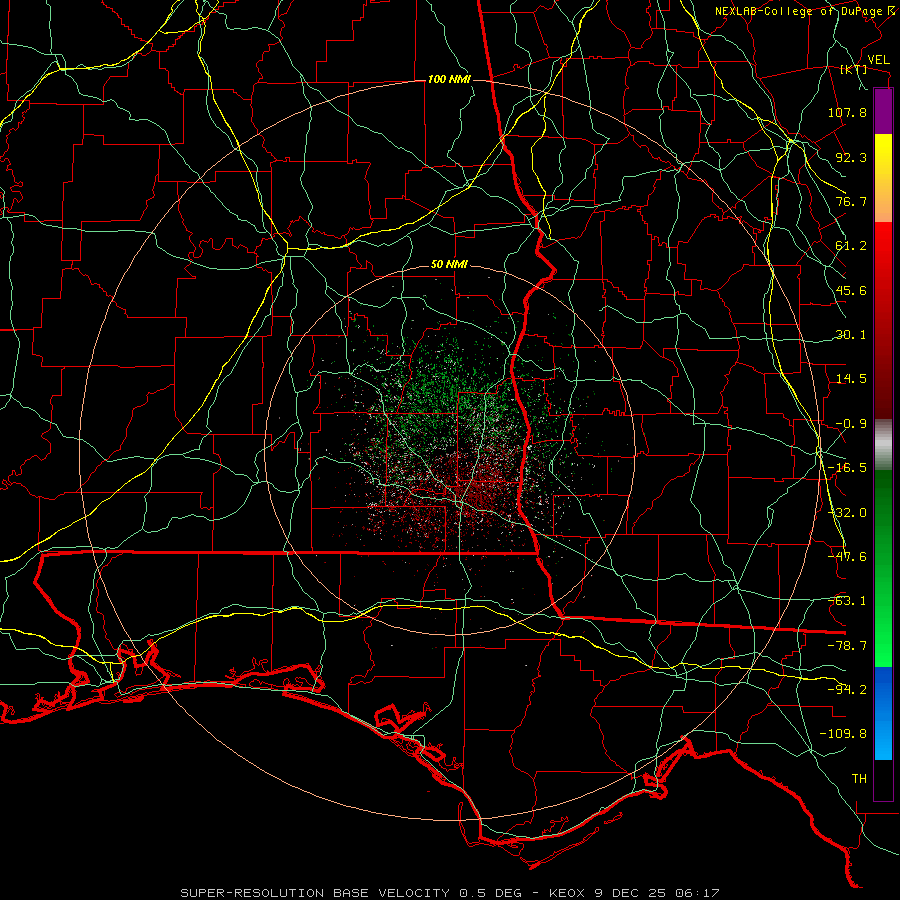The height and width of the screenshot is (900, 900).
Task: Click the TH label on the scale
Action: coord(859,779)
